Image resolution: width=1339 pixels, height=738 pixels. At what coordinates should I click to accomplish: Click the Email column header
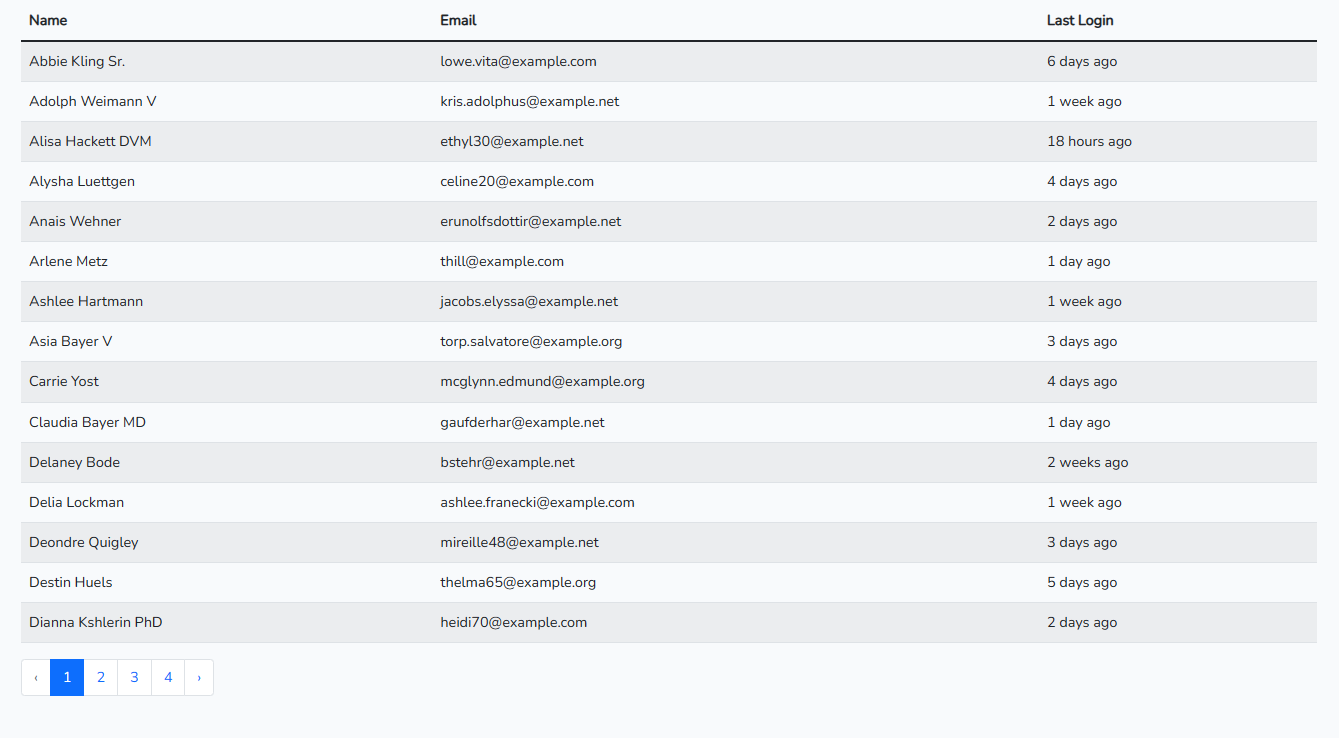coord(458,20)
